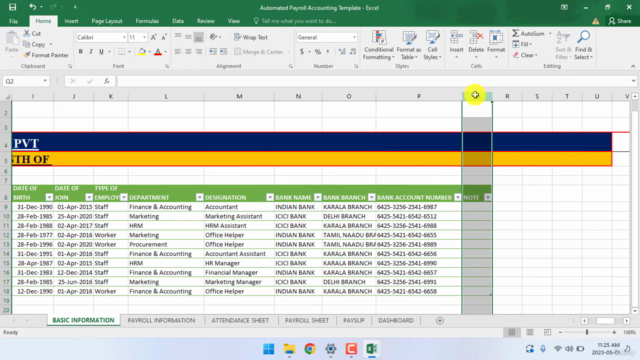Open the Calibri font name dropdown

pyautogui.click(x=124, y=37)
